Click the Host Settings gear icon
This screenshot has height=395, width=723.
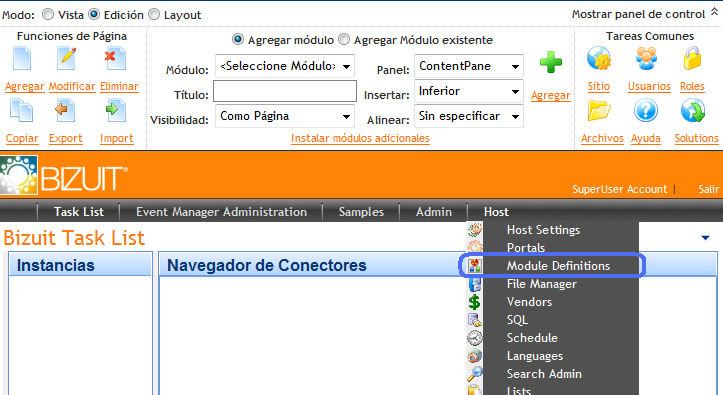coord(474,230)
